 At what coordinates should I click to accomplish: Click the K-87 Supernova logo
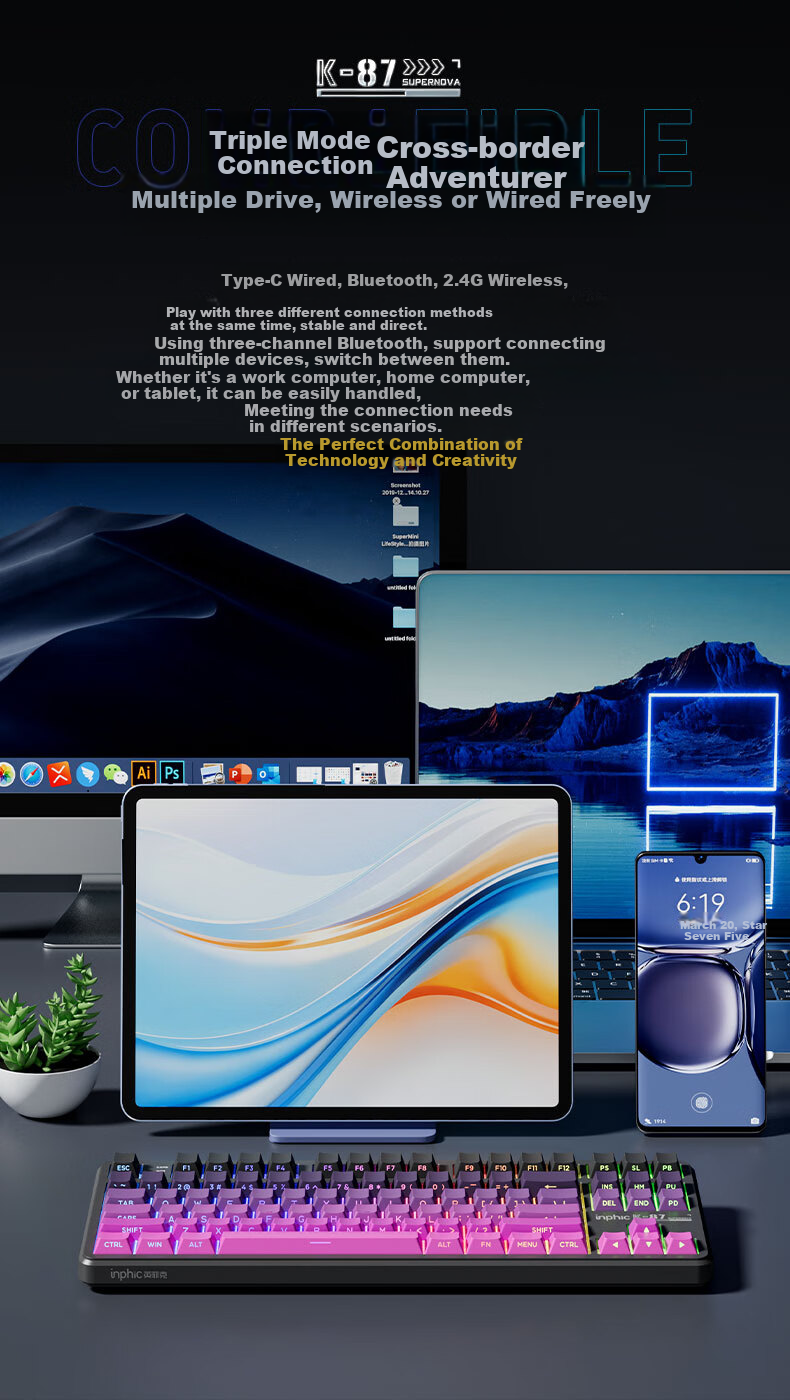[389, 77]
